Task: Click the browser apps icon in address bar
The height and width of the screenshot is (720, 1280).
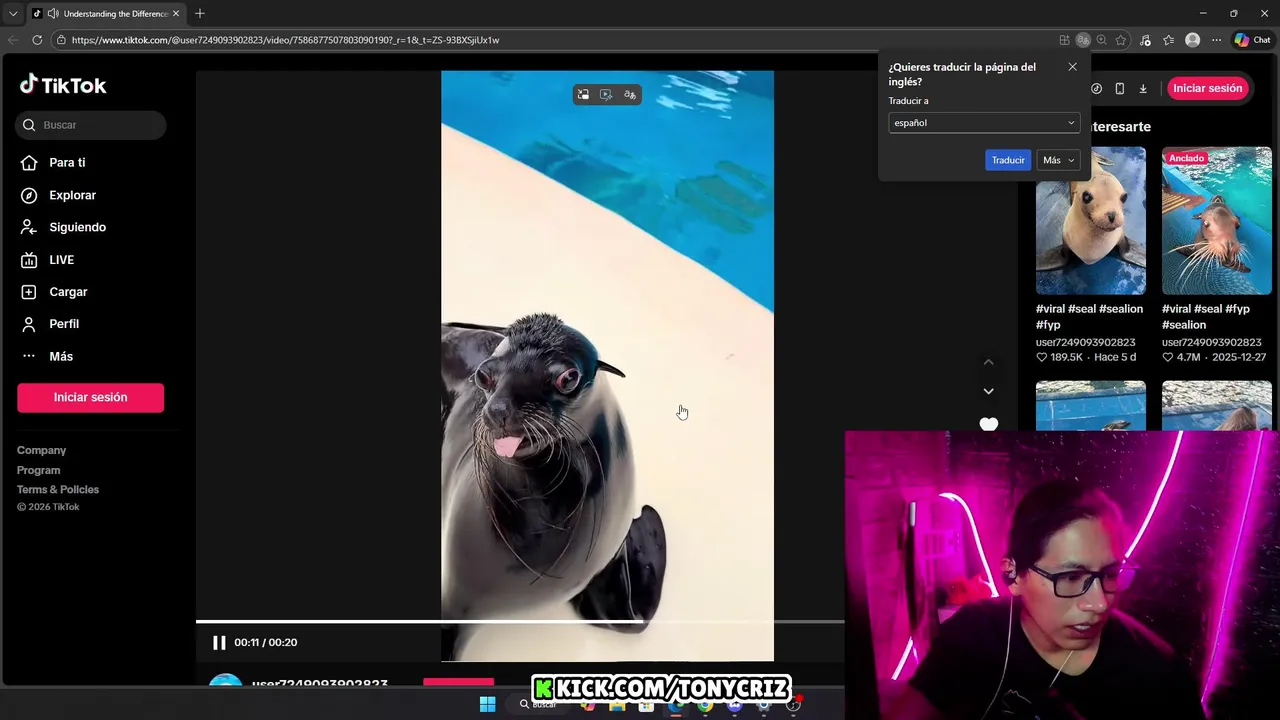Action: coord(1065,40)
